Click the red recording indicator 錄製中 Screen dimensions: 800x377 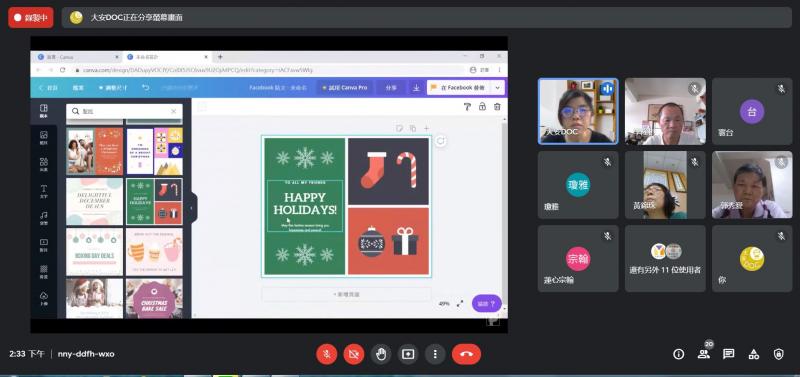point(31,17)
